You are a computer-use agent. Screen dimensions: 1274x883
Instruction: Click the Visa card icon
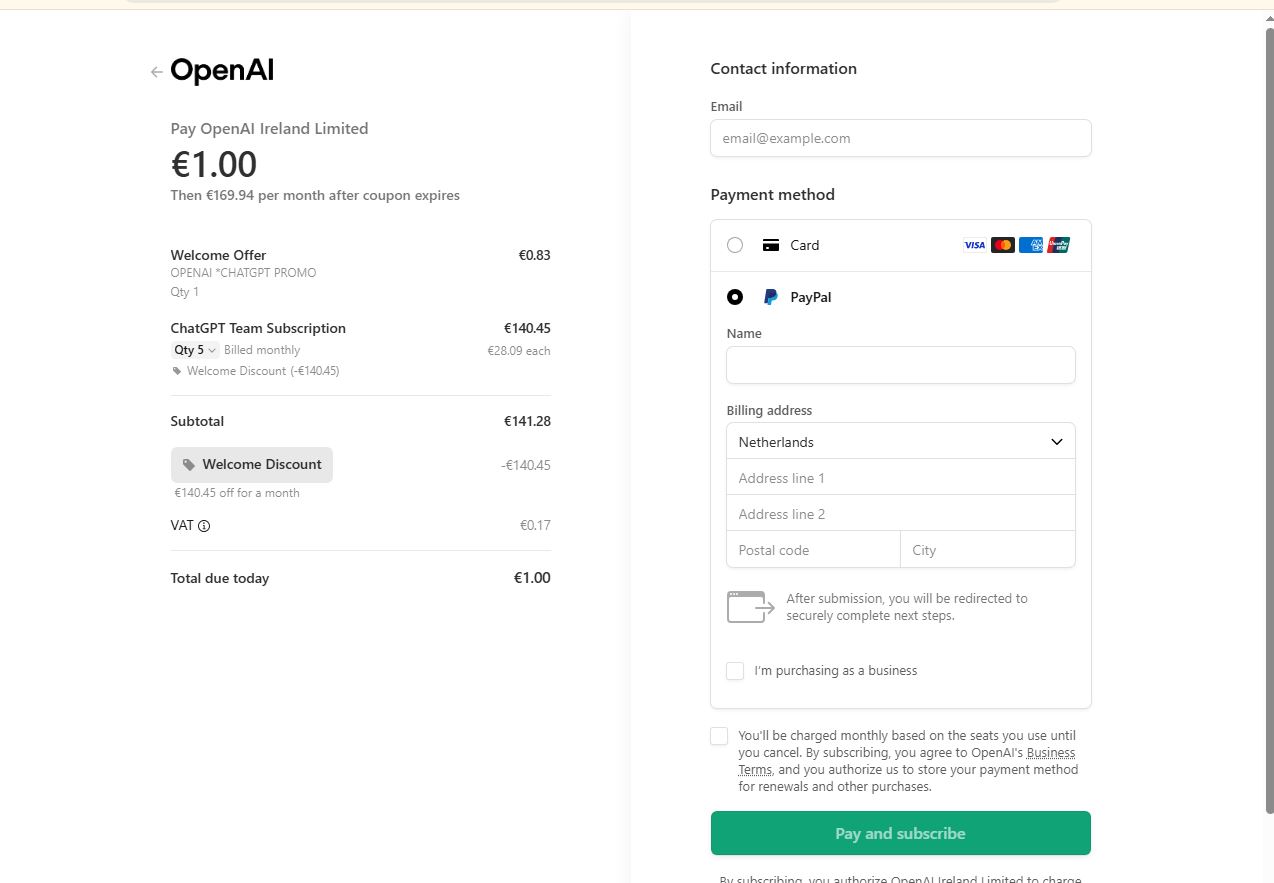point(975,245)
